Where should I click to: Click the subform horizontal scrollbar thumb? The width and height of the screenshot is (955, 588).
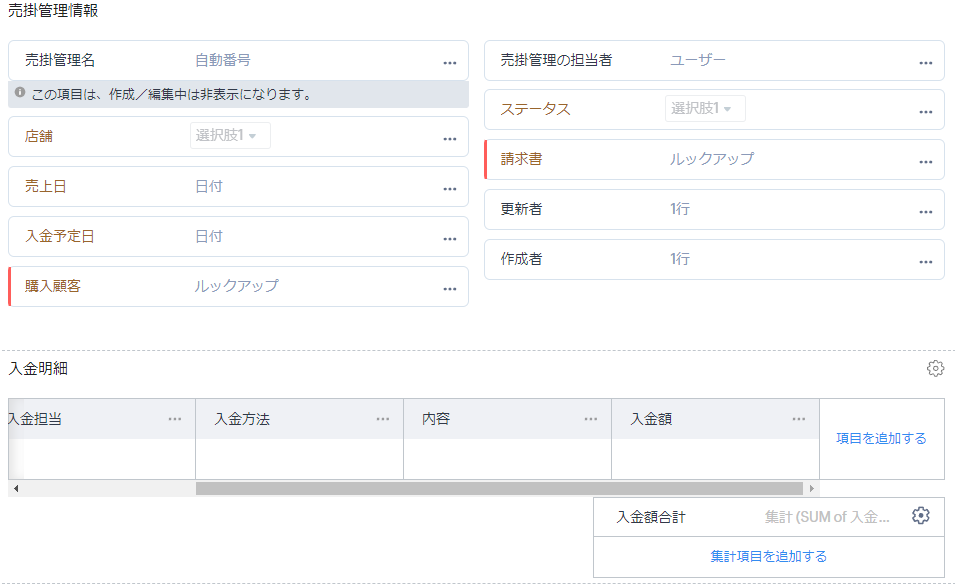[x=499, y=488]
